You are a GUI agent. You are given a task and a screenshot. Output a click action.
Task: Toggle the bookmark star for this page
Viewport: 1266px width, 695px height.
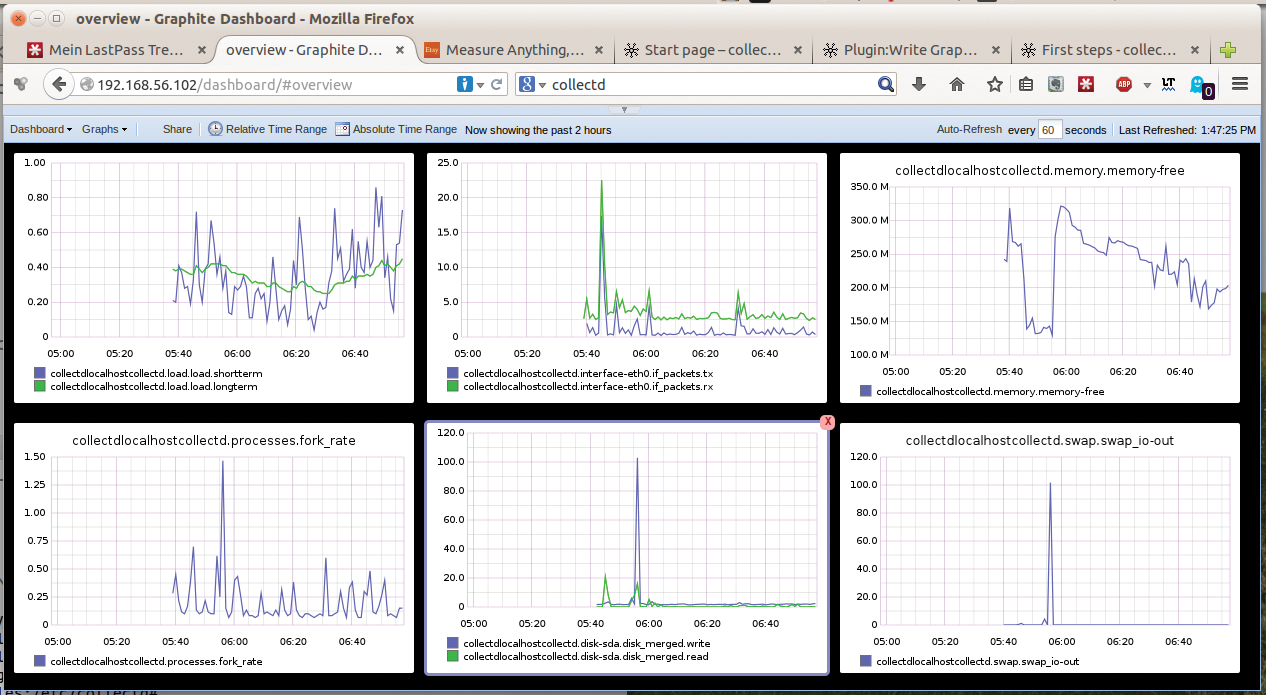click(x=995, y=84)
